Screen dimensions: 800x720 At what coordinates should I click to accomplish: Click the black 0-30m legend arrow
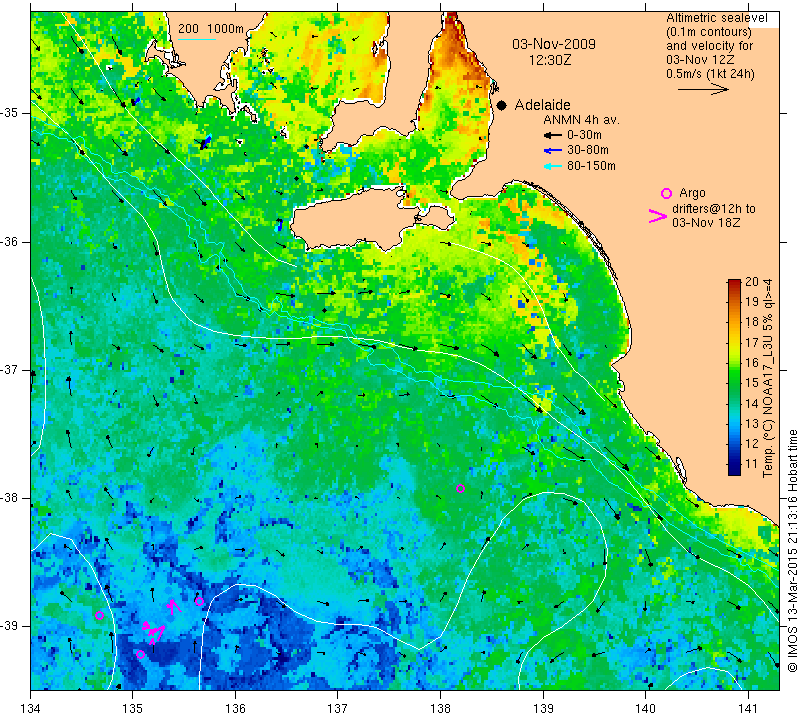coord(553,135)
